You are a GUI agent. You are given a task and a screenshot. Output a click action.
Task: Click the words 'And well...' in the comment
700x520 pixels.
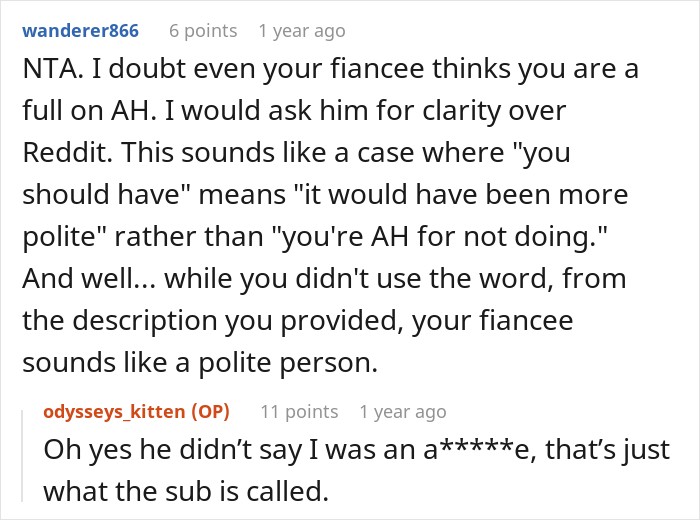[x=88, y=279]
